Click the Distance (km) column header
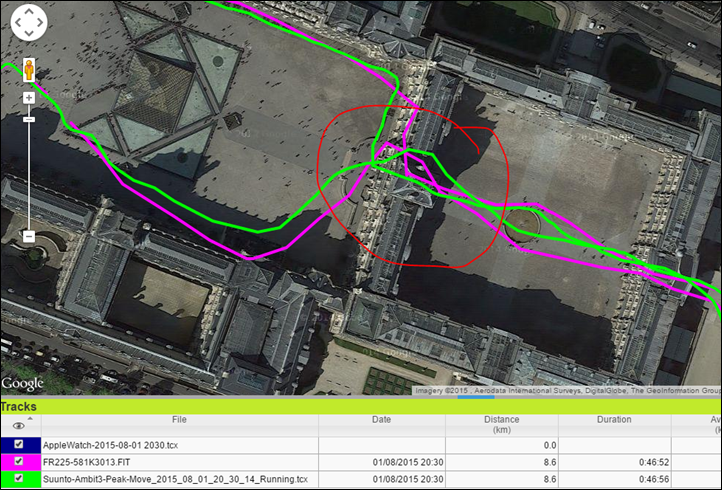 pyautogui.click(x=501, y=424)
